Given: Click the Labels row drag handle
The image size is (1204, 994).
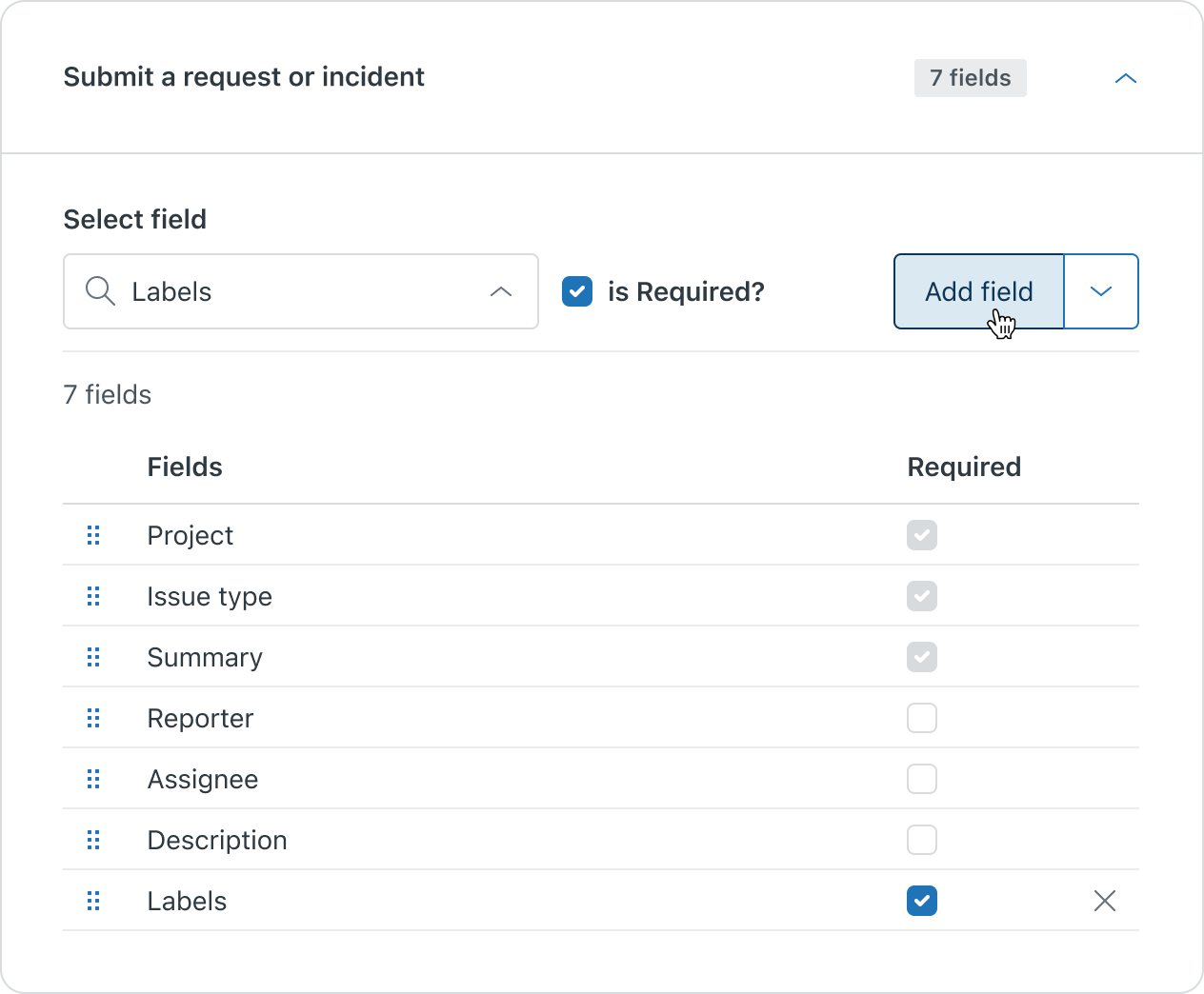Looking at the screenshot, I should (x=93, y=901).
